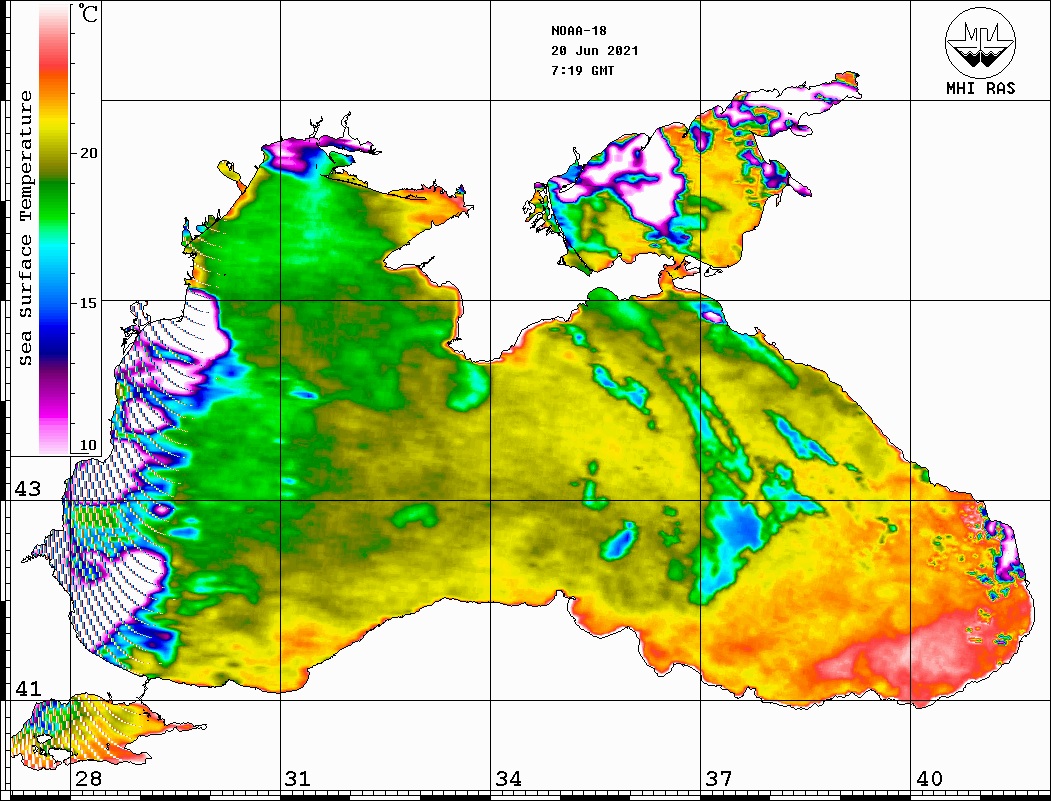This screenshot has width=1051, height=801.
Task: Click the "Sea Surface Temperature" vertical label
Action: click(25, 229)
